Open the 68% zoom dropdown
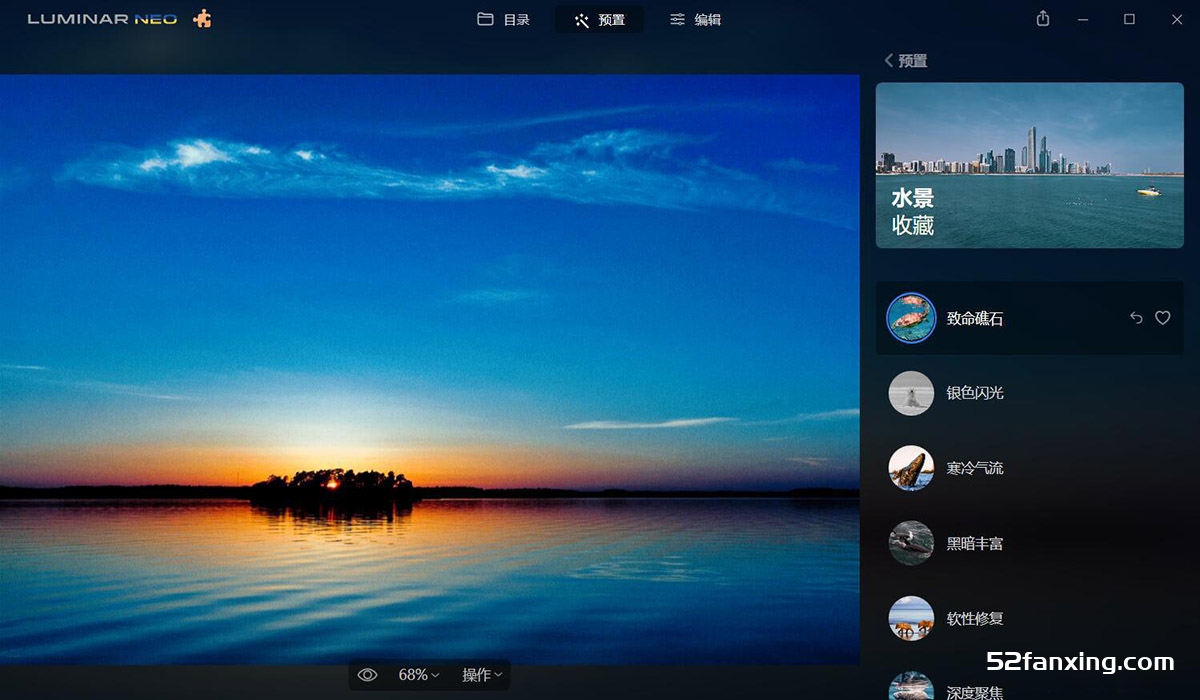The width and height of the screenshot is (1200, 700). [x=419, y=675]
